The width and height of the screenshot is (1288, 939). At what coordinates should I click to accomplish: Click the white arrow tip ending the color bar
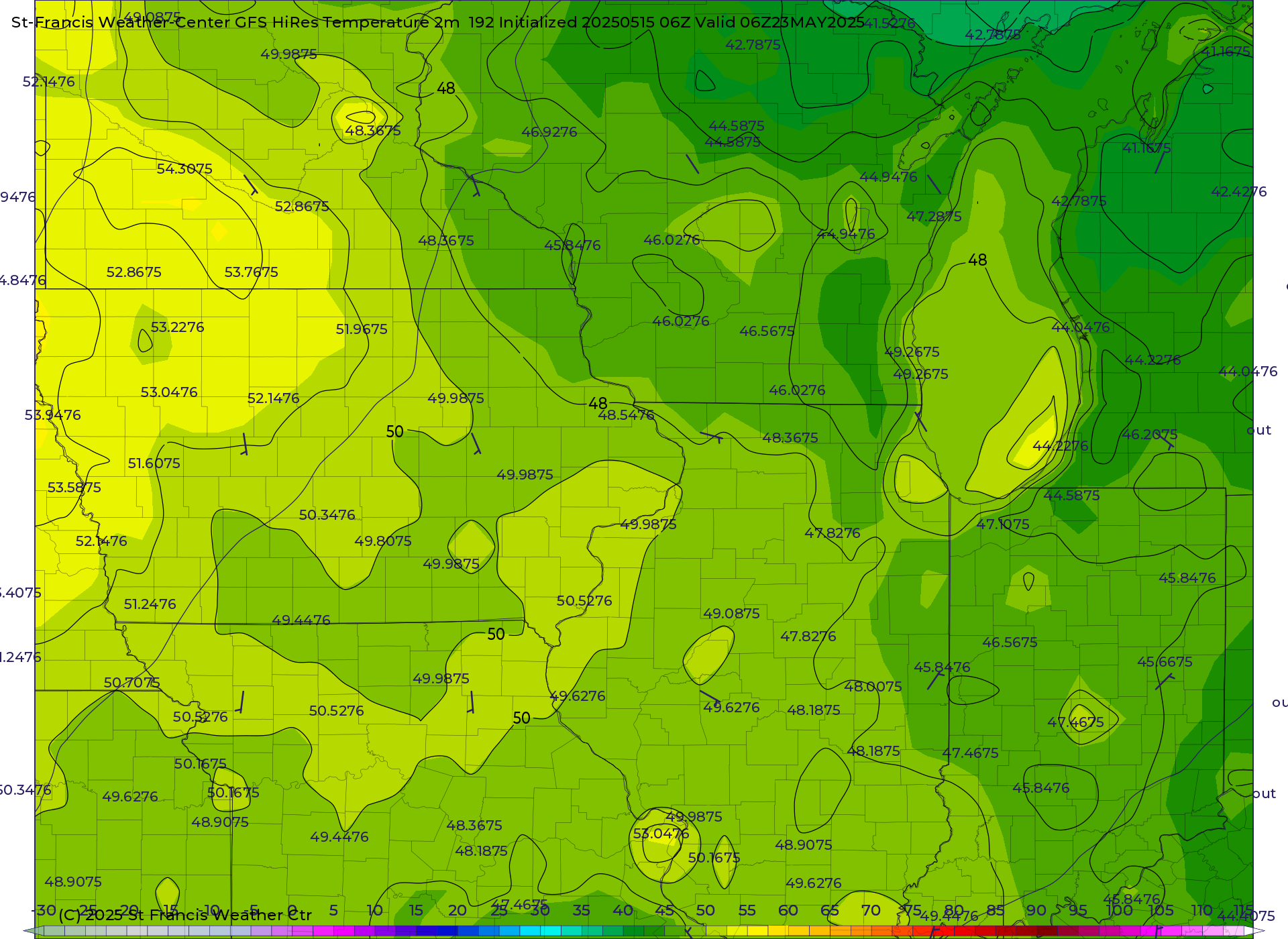[1254, 931]
